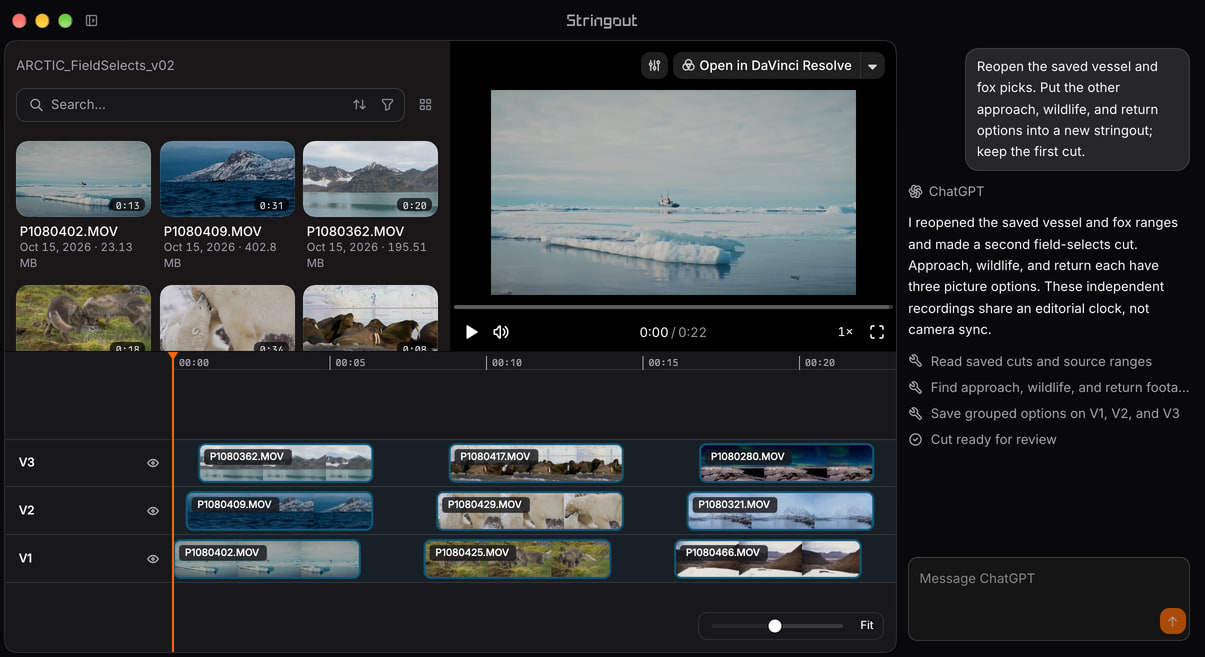Open the polar bear clip thumbnail

pos(227,318)
